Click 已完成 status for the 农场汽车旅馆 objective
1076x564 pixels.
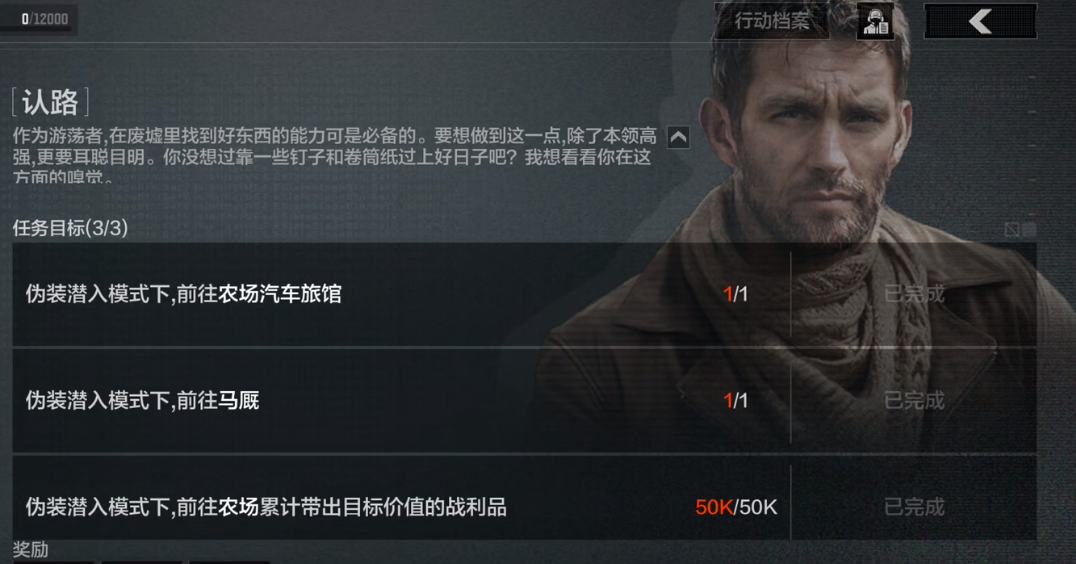point(914,294)
